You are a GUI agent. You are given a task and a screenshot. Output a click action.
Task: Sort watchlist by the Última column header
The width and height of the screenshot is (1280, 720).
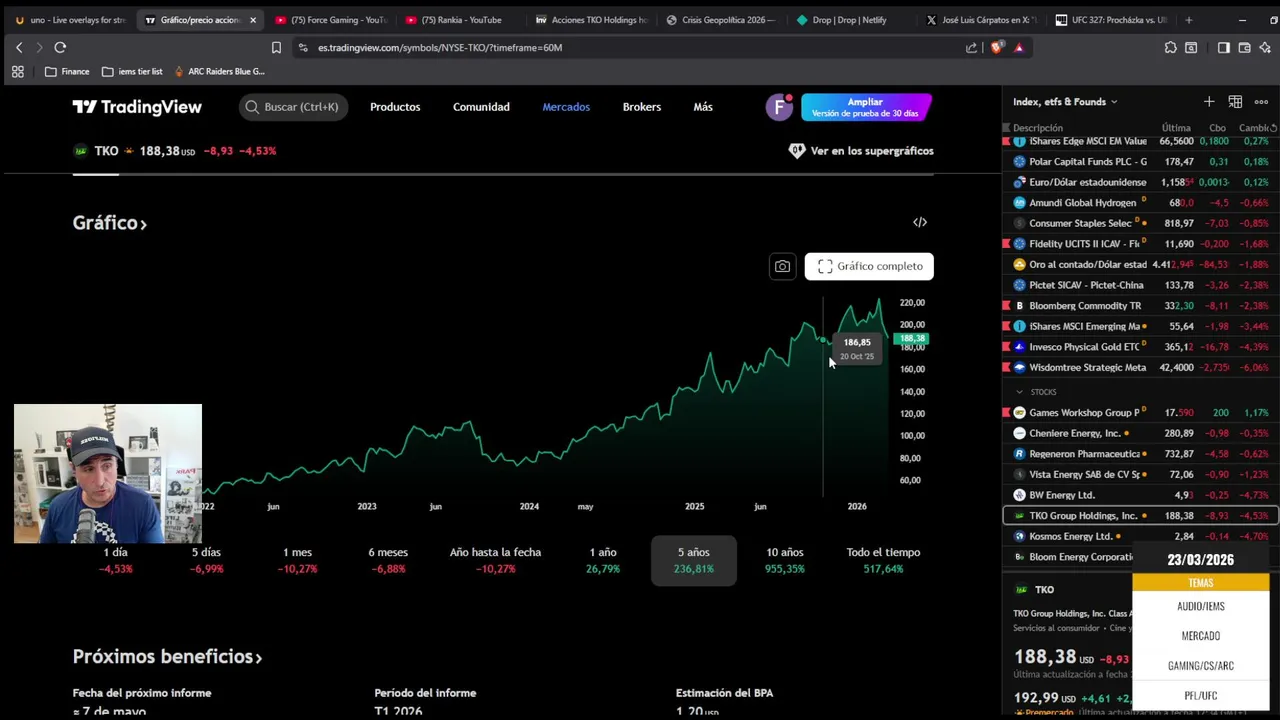[x=1176, y=128]
